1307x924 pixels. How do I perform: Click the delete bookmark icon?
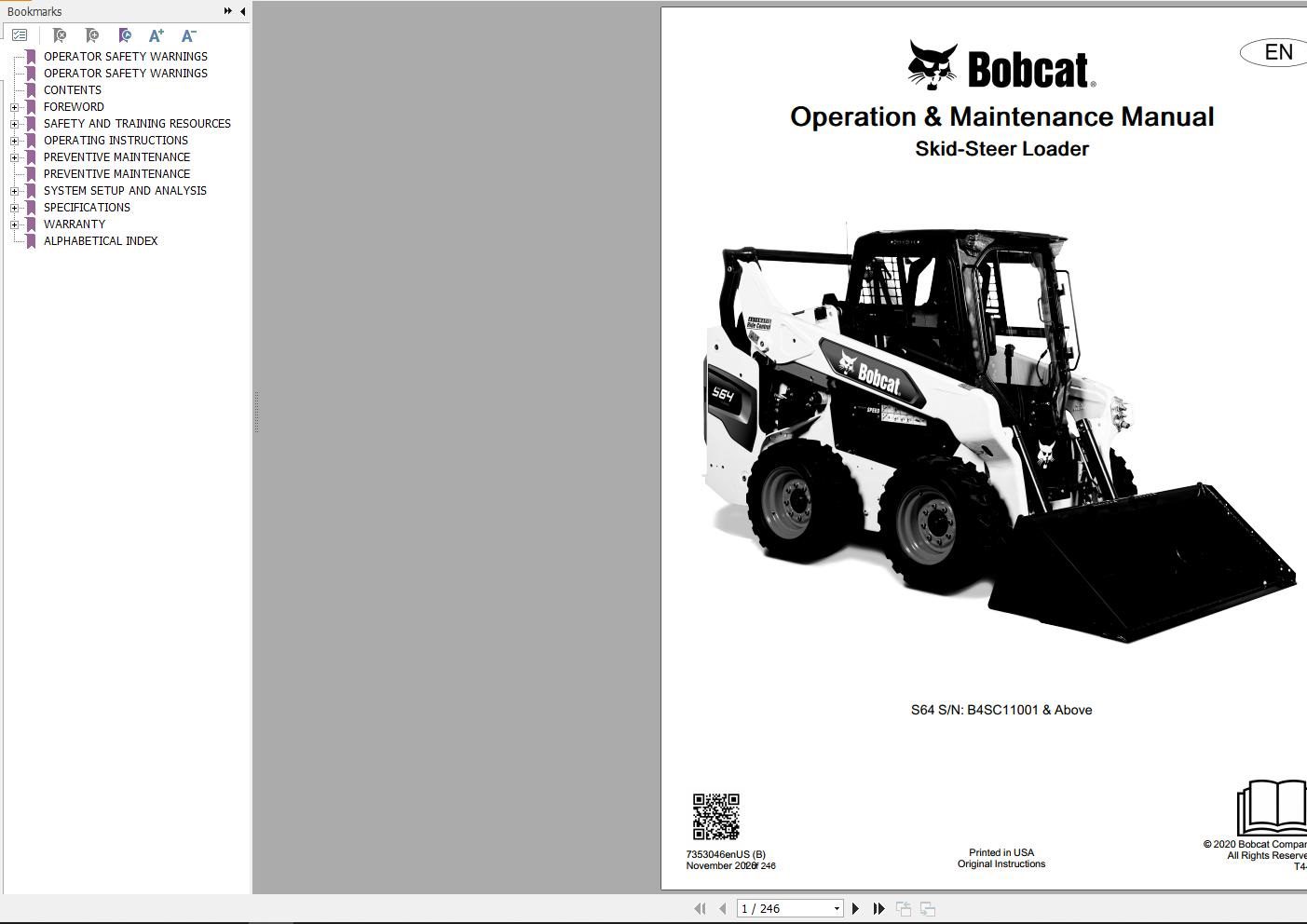59,34
